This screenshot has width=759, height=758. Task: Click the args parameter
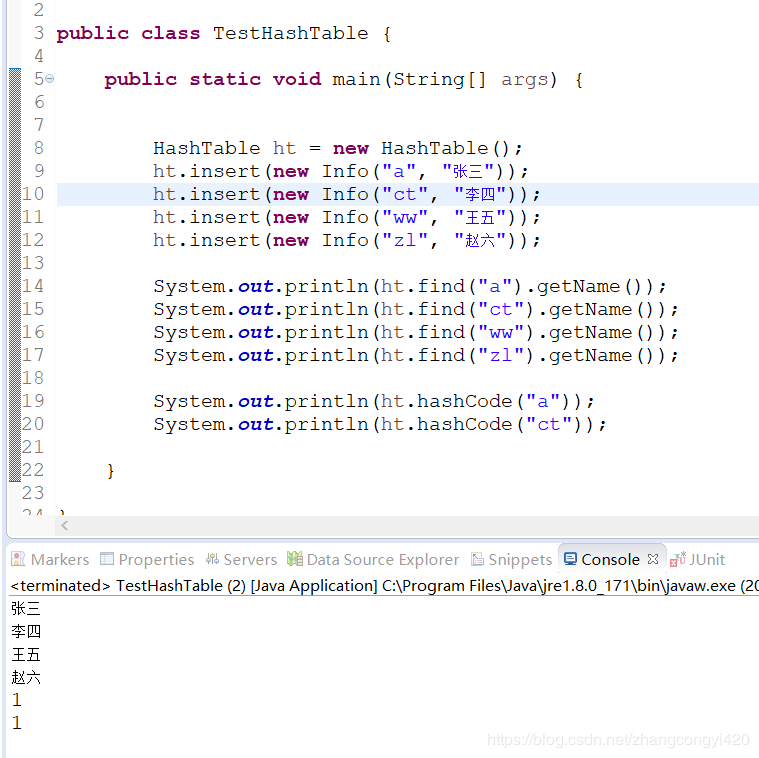(525, 80)
